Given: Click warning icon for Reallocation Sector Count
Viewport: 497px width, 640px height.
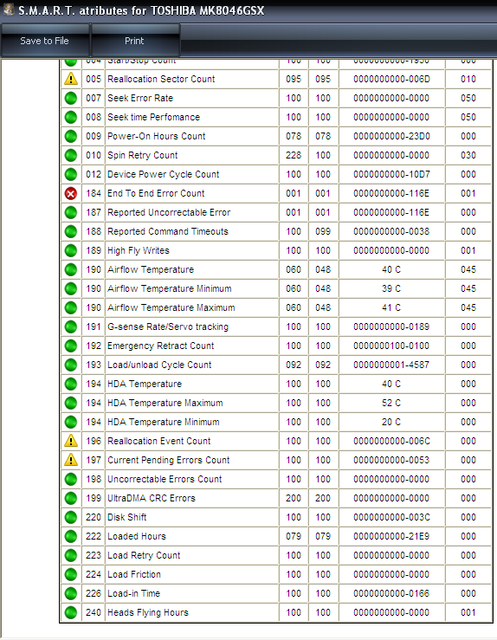Looking at the screenshot, I should pos(71,79).
